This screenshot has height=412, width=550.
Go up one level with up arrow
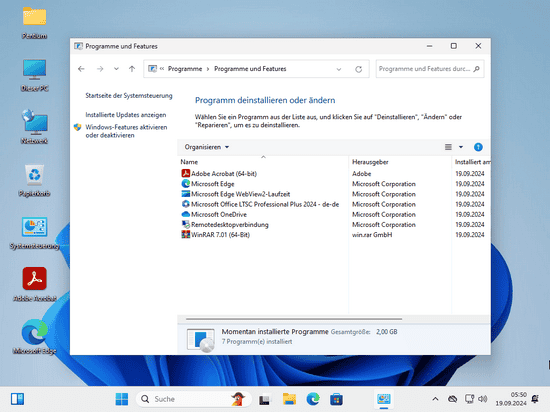click(132, 69)
